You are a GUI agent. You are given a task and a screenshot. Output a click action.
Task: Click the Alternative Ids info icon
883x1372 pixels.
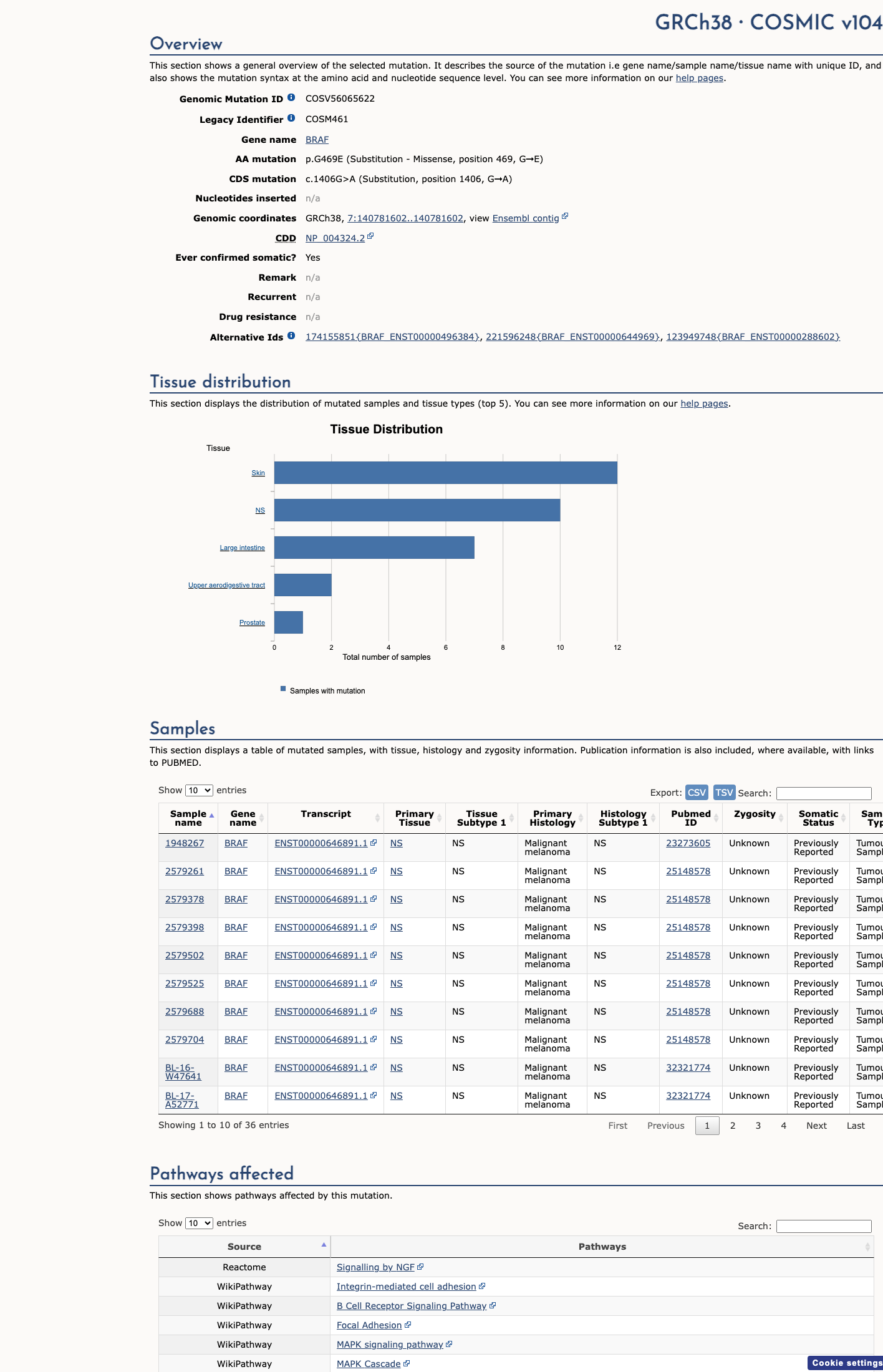pyautogui.click(x=291, y=336)
